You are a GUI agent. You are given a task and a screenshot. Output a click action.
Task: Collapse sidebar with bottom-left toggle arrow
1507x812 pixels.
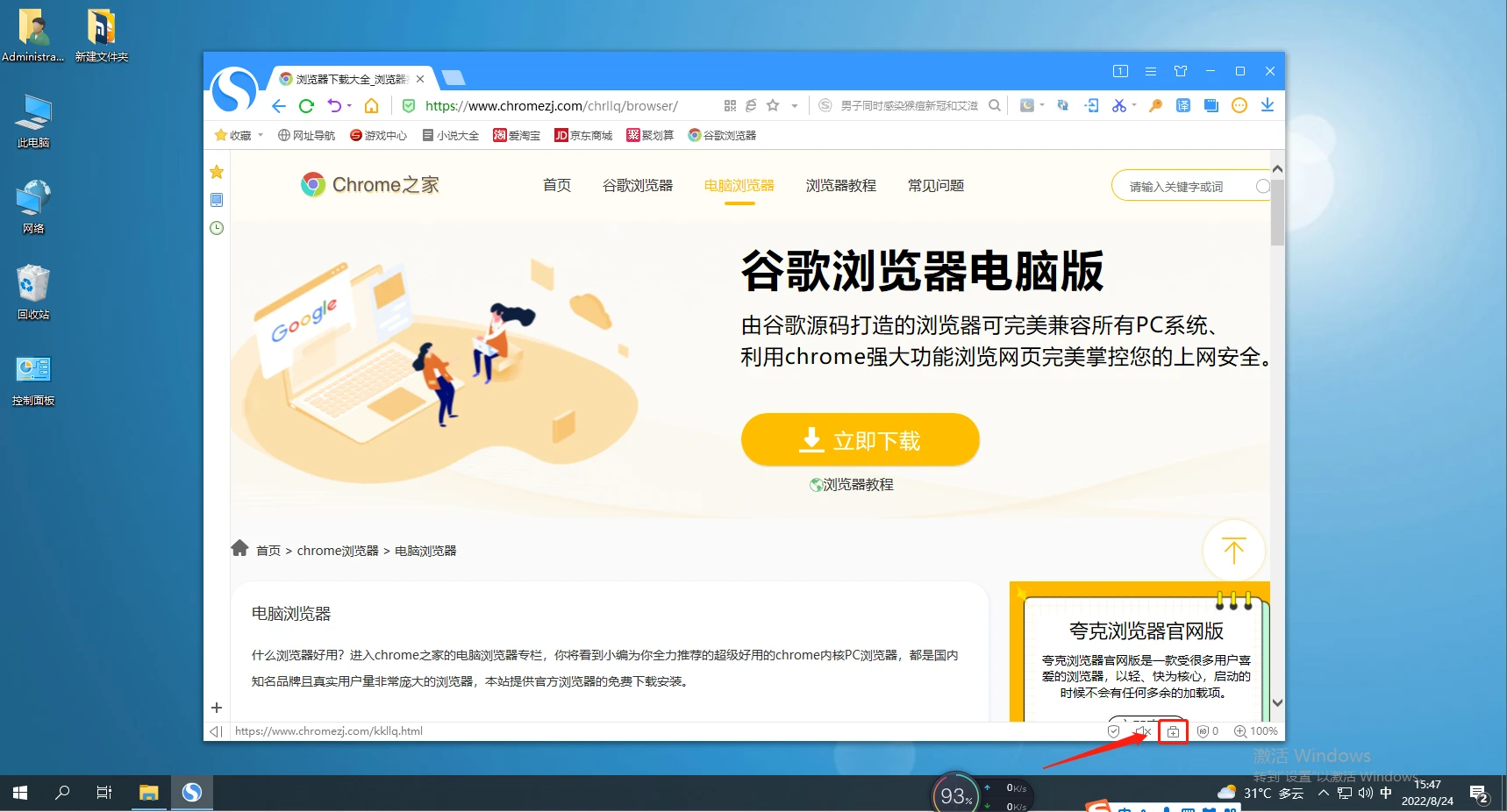[216, 731]
